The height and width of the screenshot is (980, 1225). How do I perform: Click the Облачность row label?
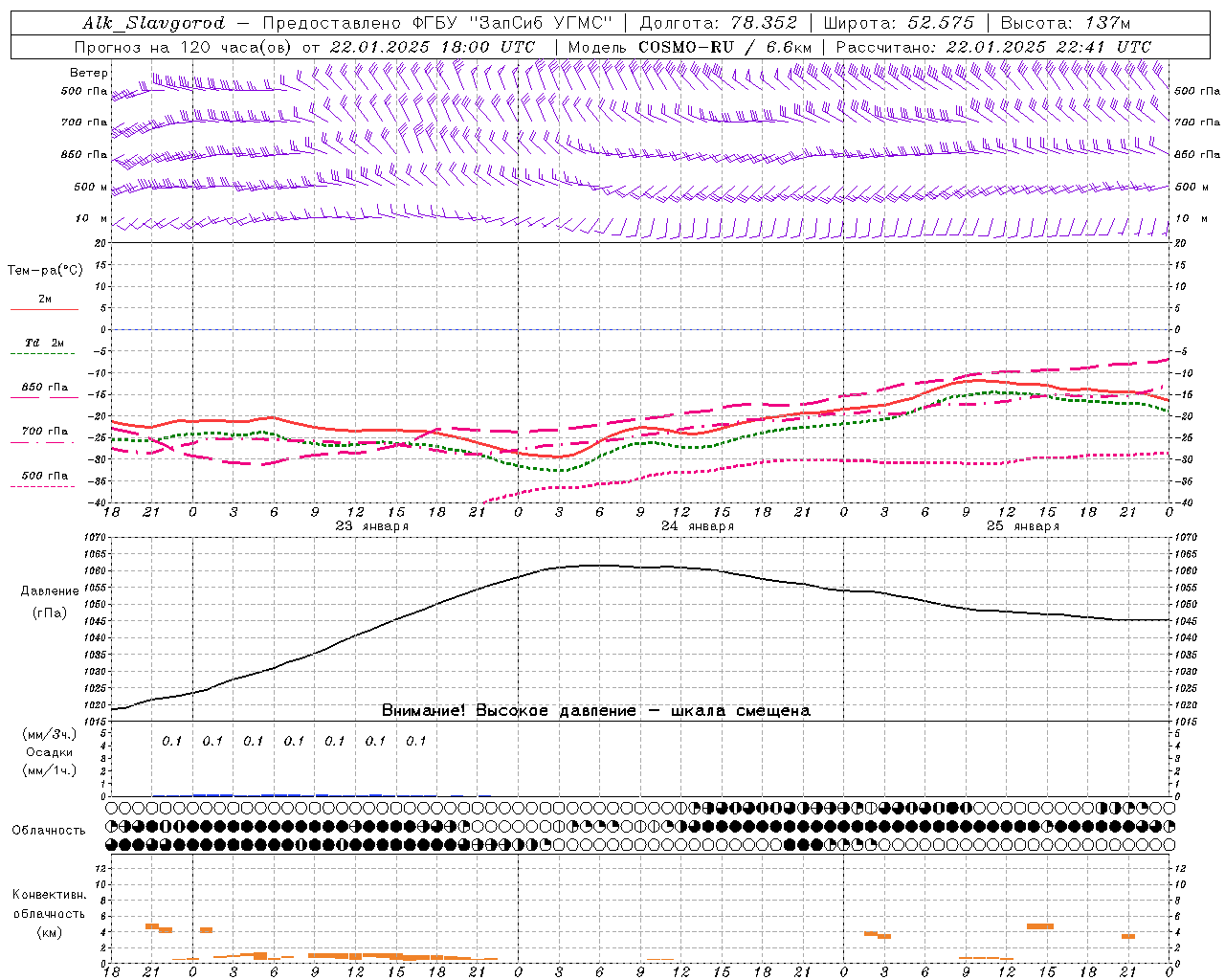point(49,831)
